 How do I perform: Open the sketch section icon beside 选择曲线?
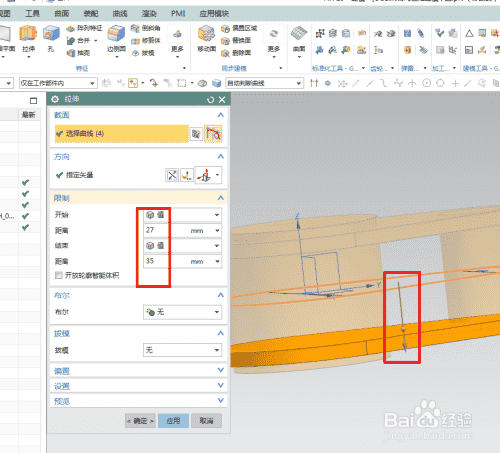(x=196, y=134)
